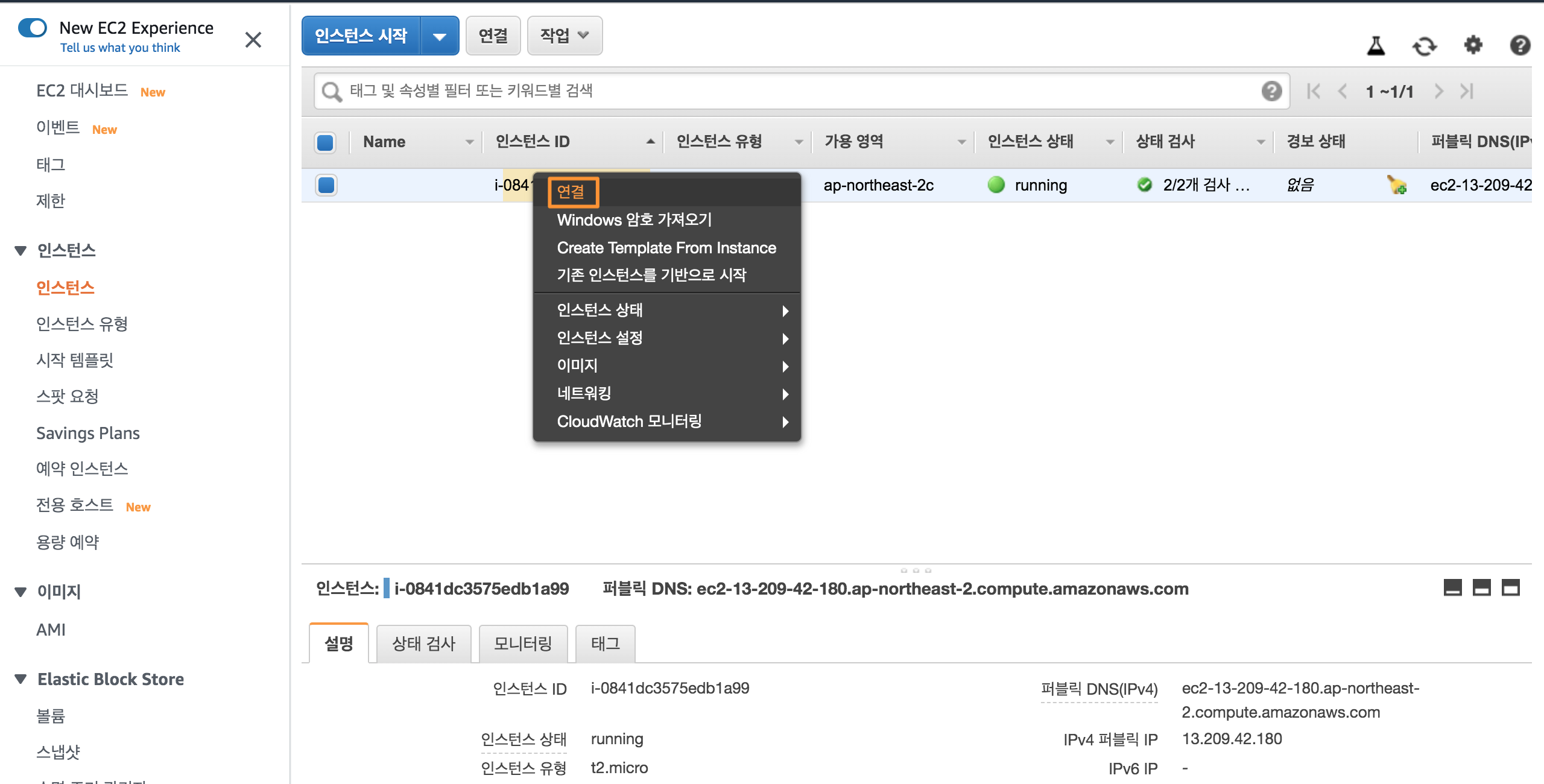Click the alarm creation icon in the instance row
1544x784 pixels.
pos(1396,185)
